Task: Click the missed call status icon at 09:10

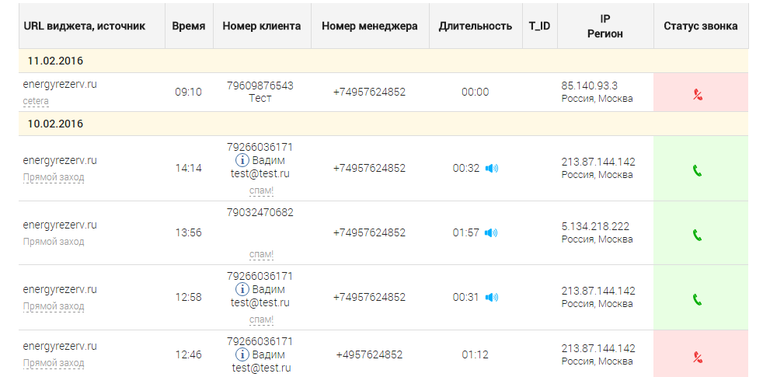Action: pyautogui.click(x=697, y=95)
